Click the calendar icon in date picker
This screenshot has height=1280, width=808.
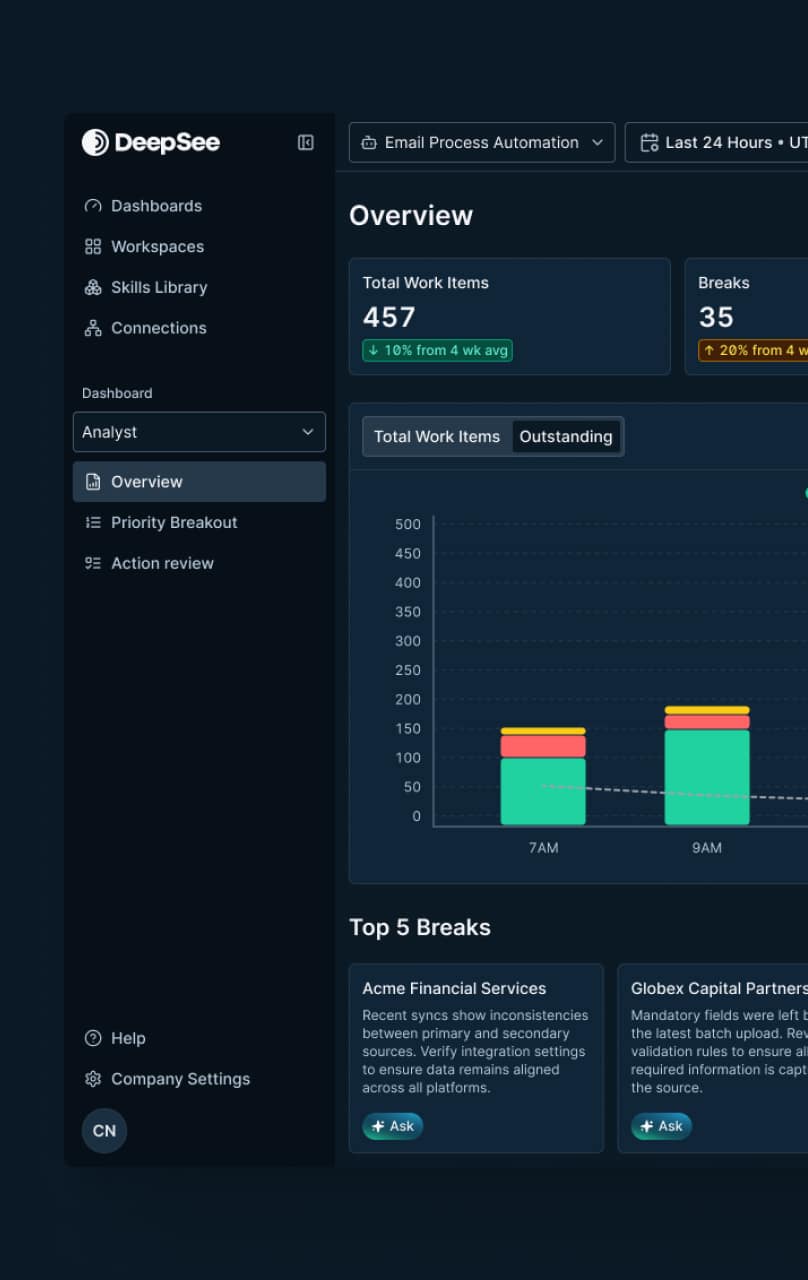click(649, 143)
